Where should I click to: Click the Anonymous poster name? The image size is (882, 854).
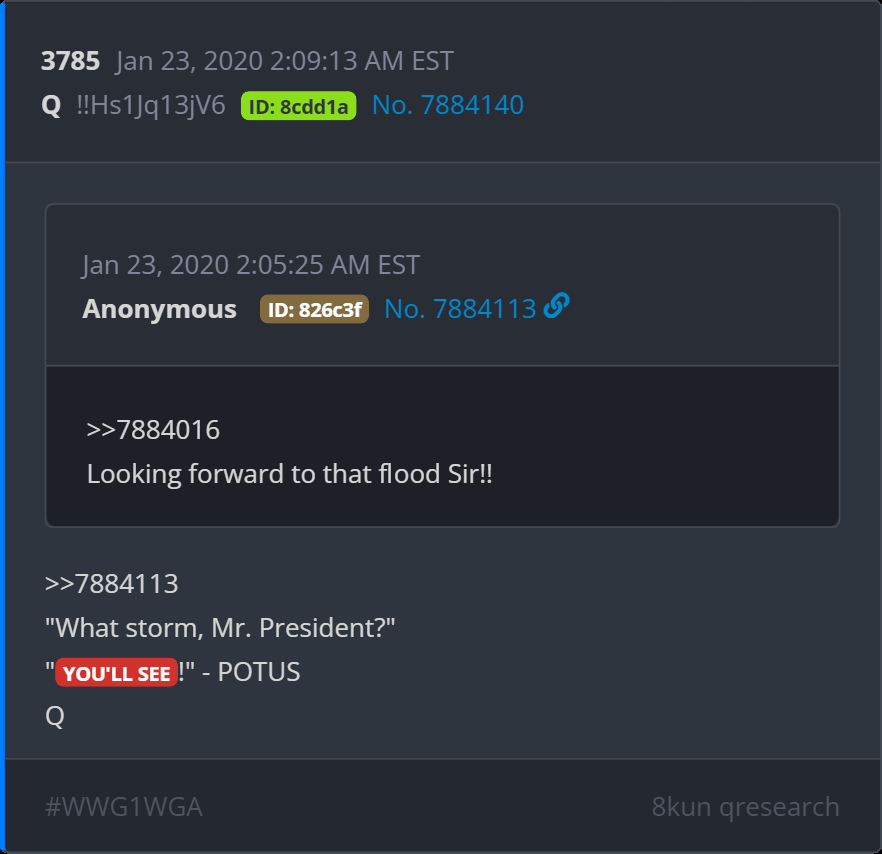pyautogui.click(x=159, y=309)
